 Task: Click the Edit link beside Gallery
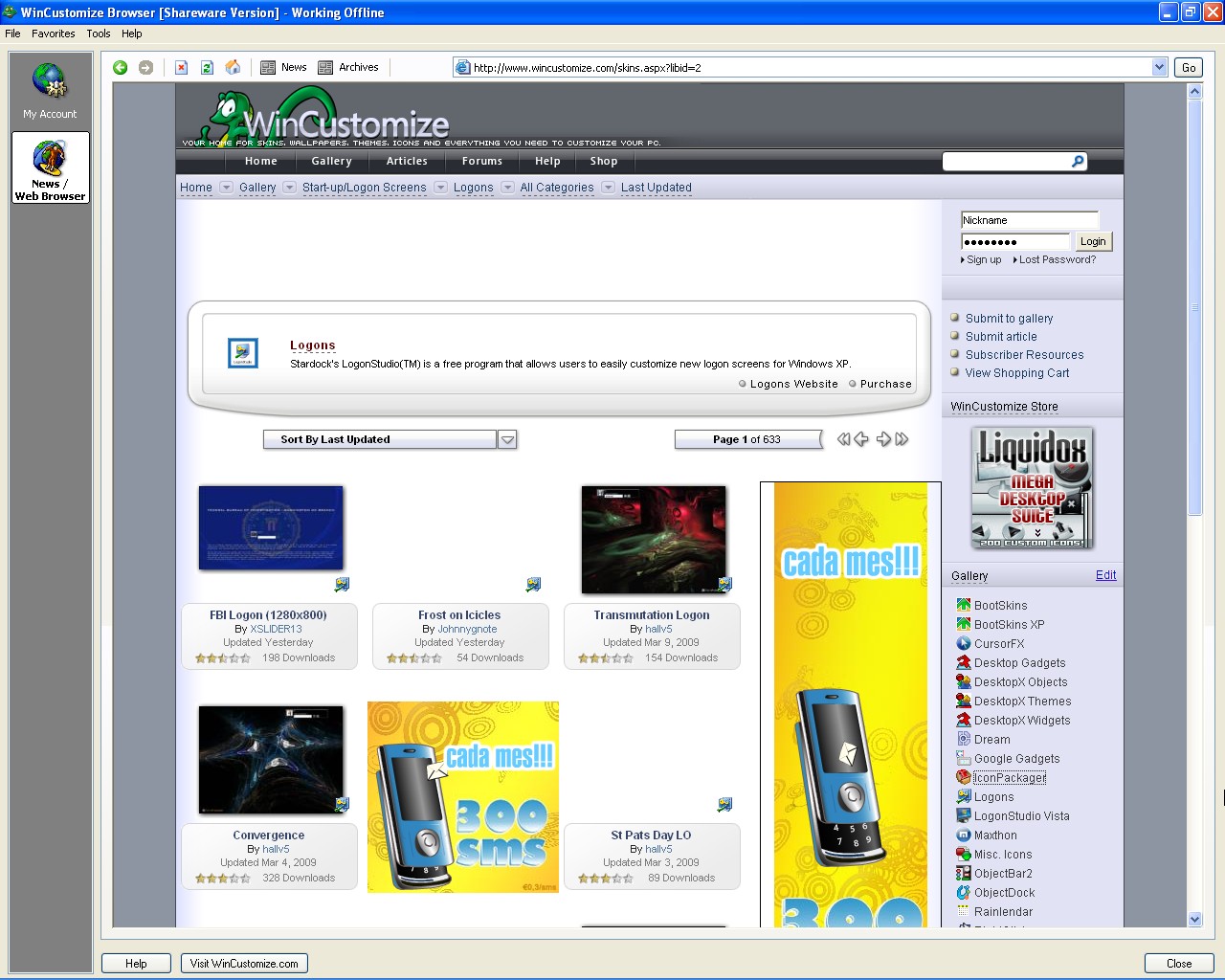[x=1106, y=575]
